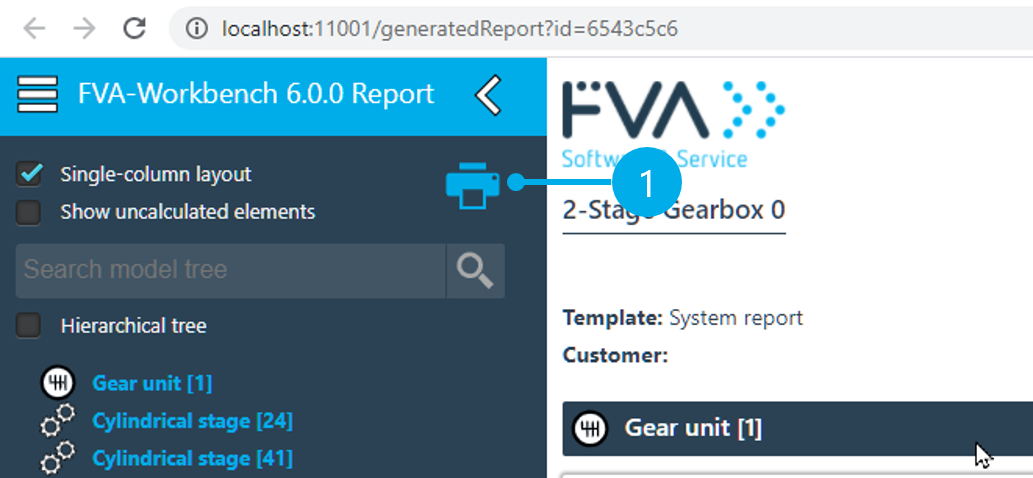Click the Gear unit icon in tree

(x=58, y=383)
